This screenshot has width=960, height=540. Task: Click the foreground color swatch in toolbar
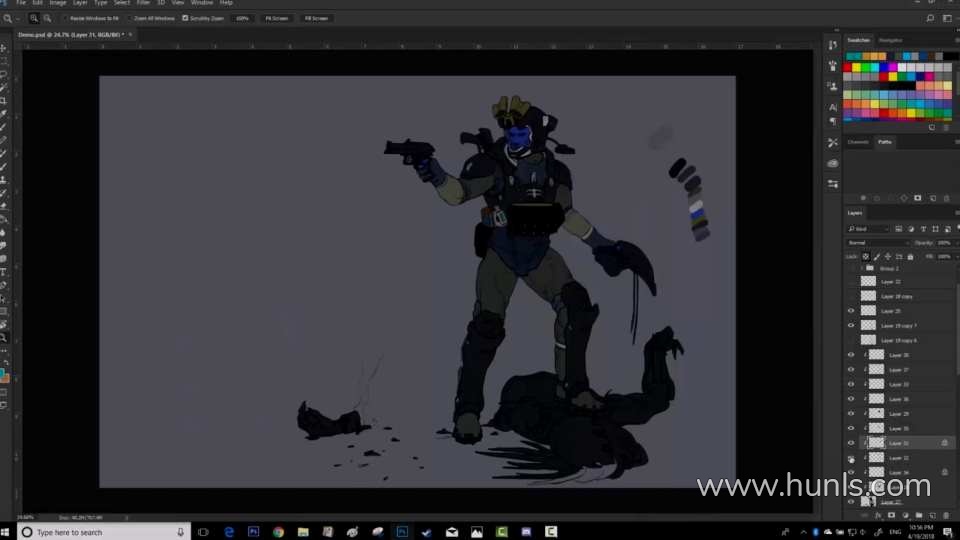(3, 374)
